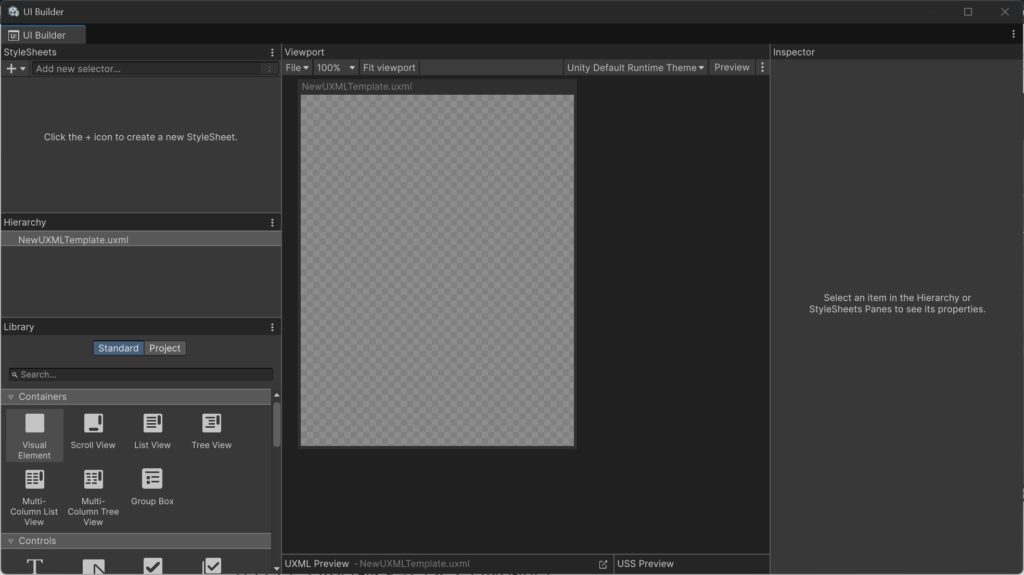Click the StyleSheets pane header
The height and width of the screenshot is (575, 1024).
click(30, 52)
